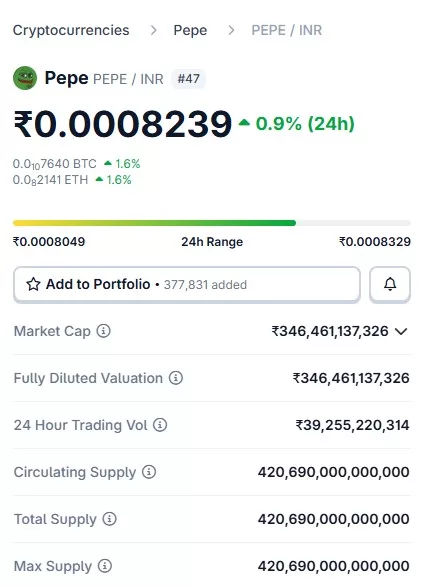Open the price alert bell icon
Viewport: 424px width, 587px height.
[390, 284]
